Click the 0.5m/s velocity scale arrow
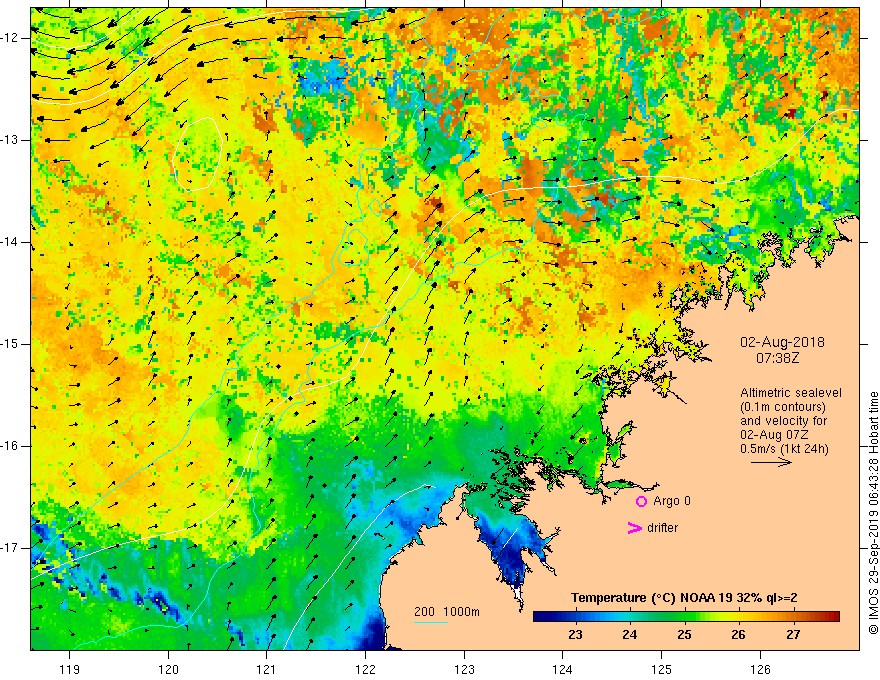The image size is (880, 680). pyautogui.click(x=771, y=462)
